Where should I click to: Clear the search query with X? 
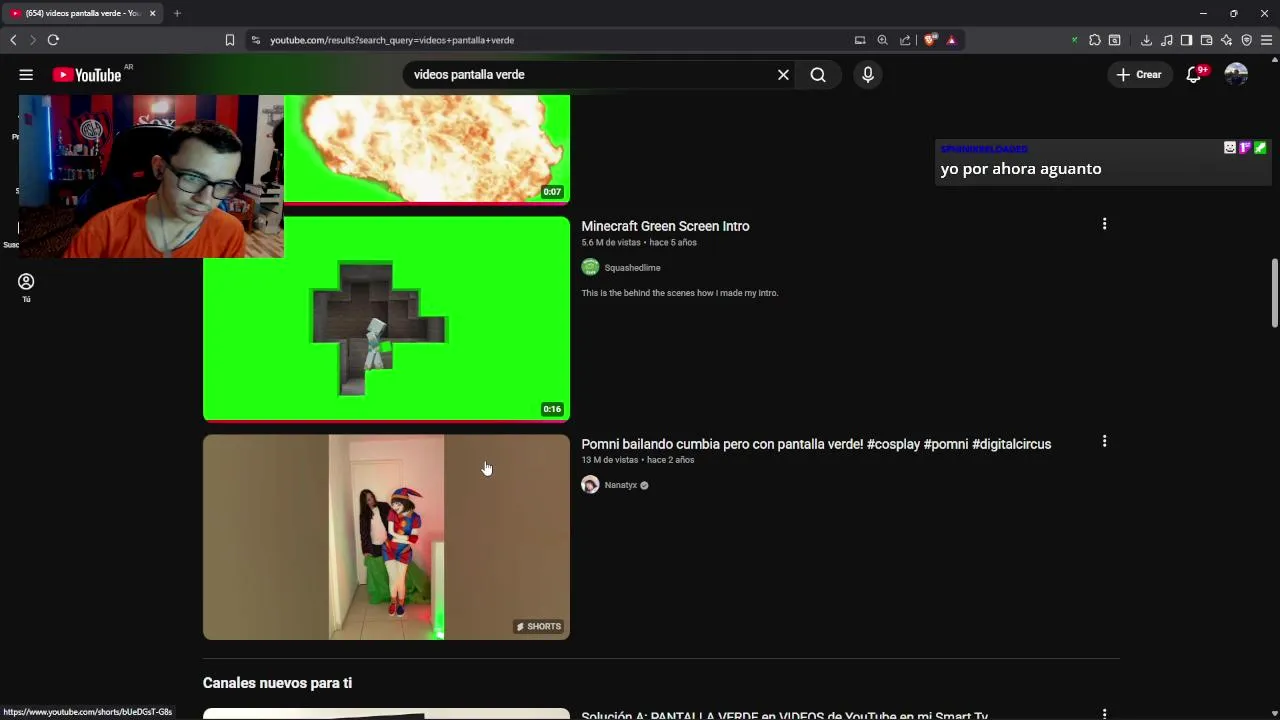click(x=783, y=75)
